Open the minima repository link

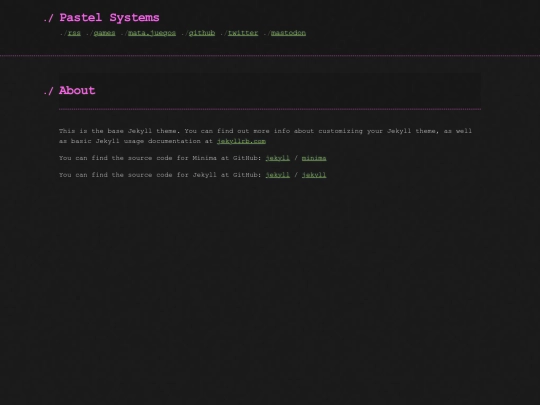(x=314, y=158)
